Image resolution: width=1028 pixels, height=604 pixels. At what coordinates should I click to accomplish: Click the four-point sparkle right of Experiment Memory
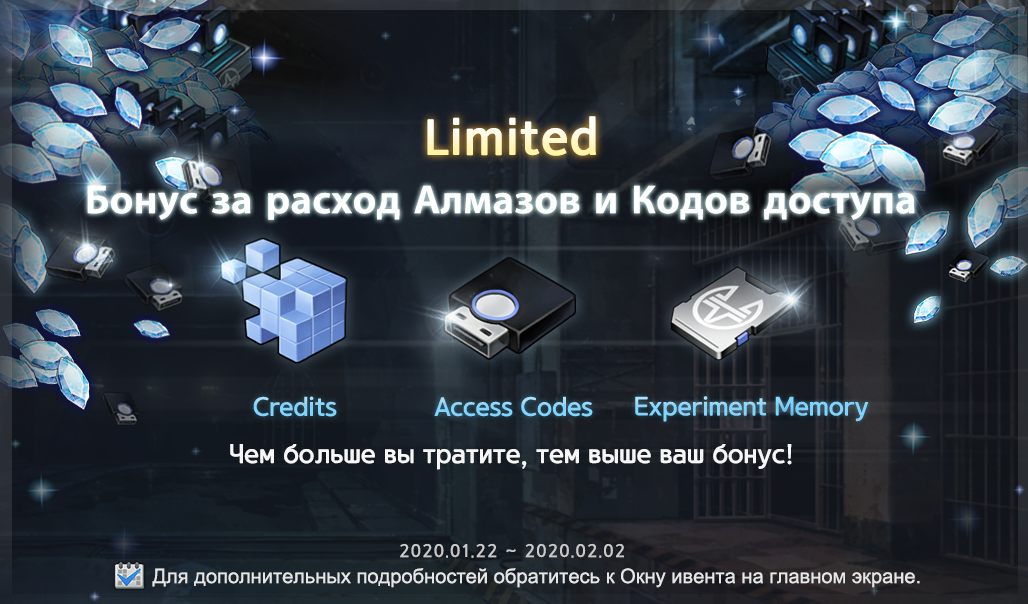tap(913, 435)
